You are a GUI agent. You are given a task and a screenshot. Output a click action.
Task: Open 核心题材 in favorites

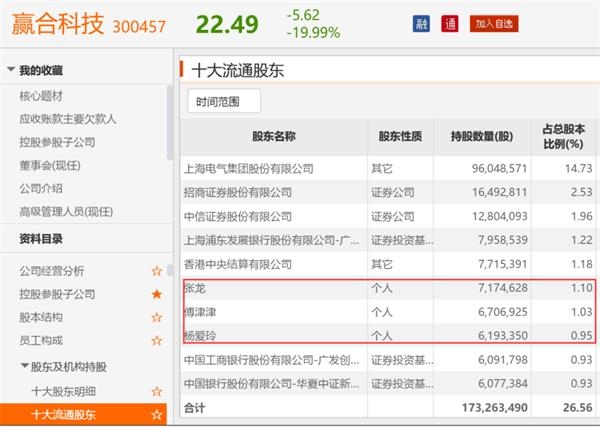41,96
